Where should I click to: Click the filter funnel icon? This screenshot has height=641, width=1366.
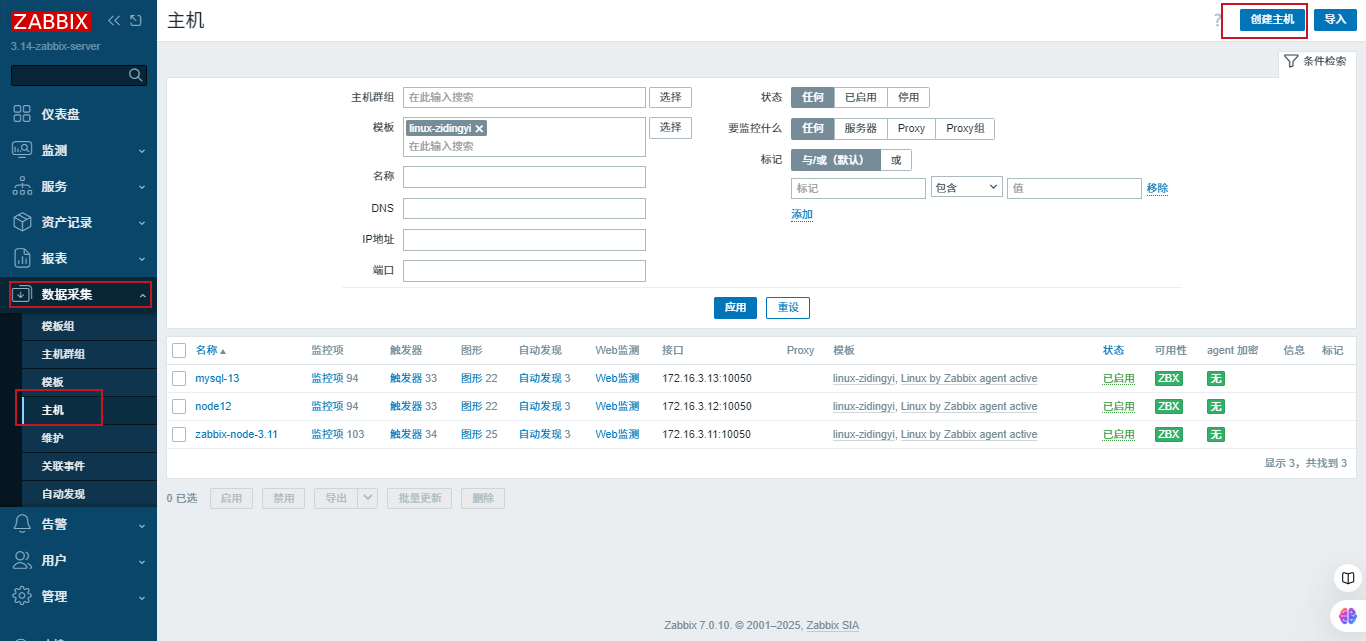pos(1291,61)
